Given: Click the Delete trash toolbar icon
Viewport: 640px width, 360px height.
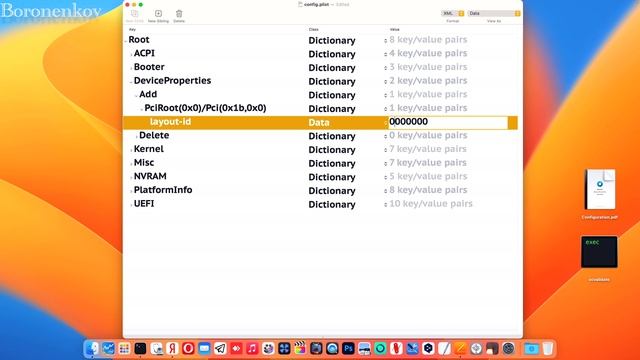Looking at the screenshot, I should [x=179, y=14].
